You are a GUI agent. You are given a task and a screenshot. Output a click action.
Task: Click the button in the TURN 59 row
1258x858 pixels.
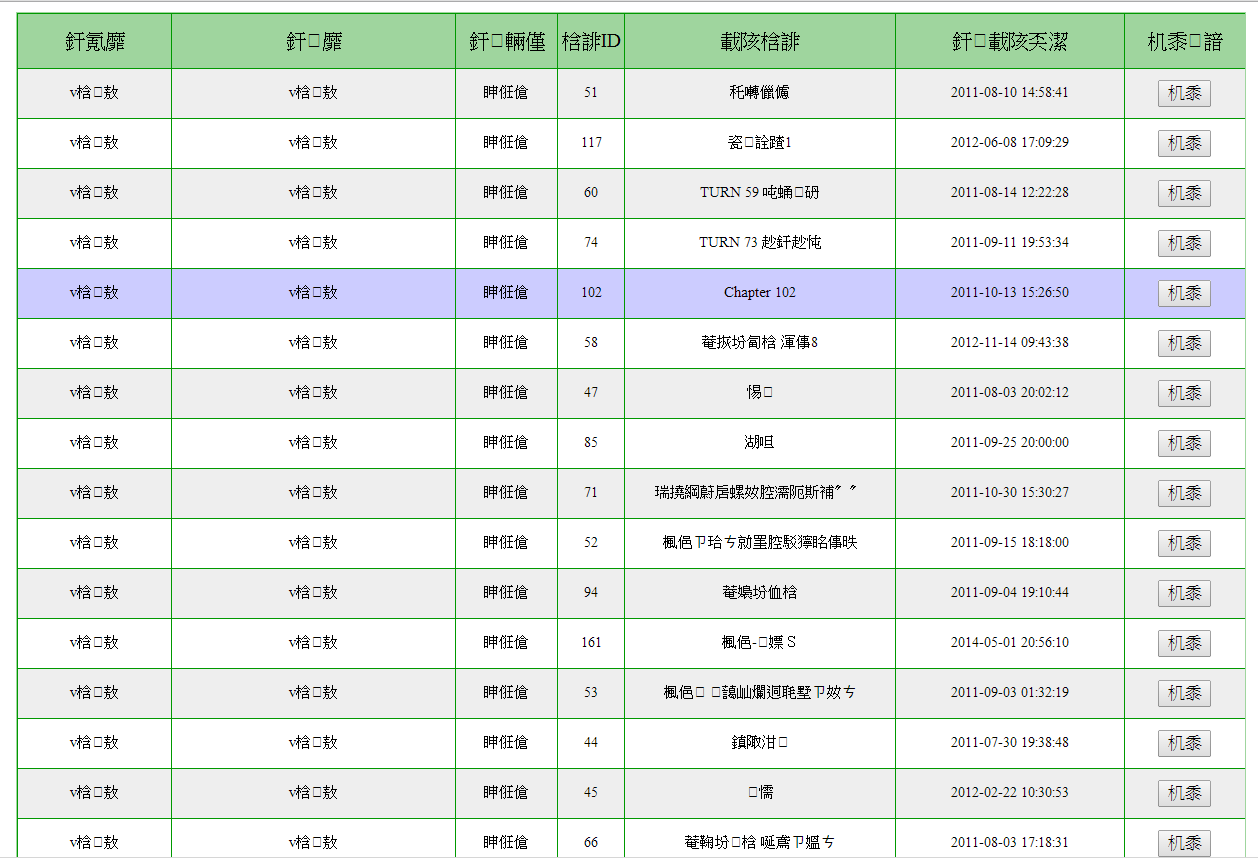tap(1184, 193)
